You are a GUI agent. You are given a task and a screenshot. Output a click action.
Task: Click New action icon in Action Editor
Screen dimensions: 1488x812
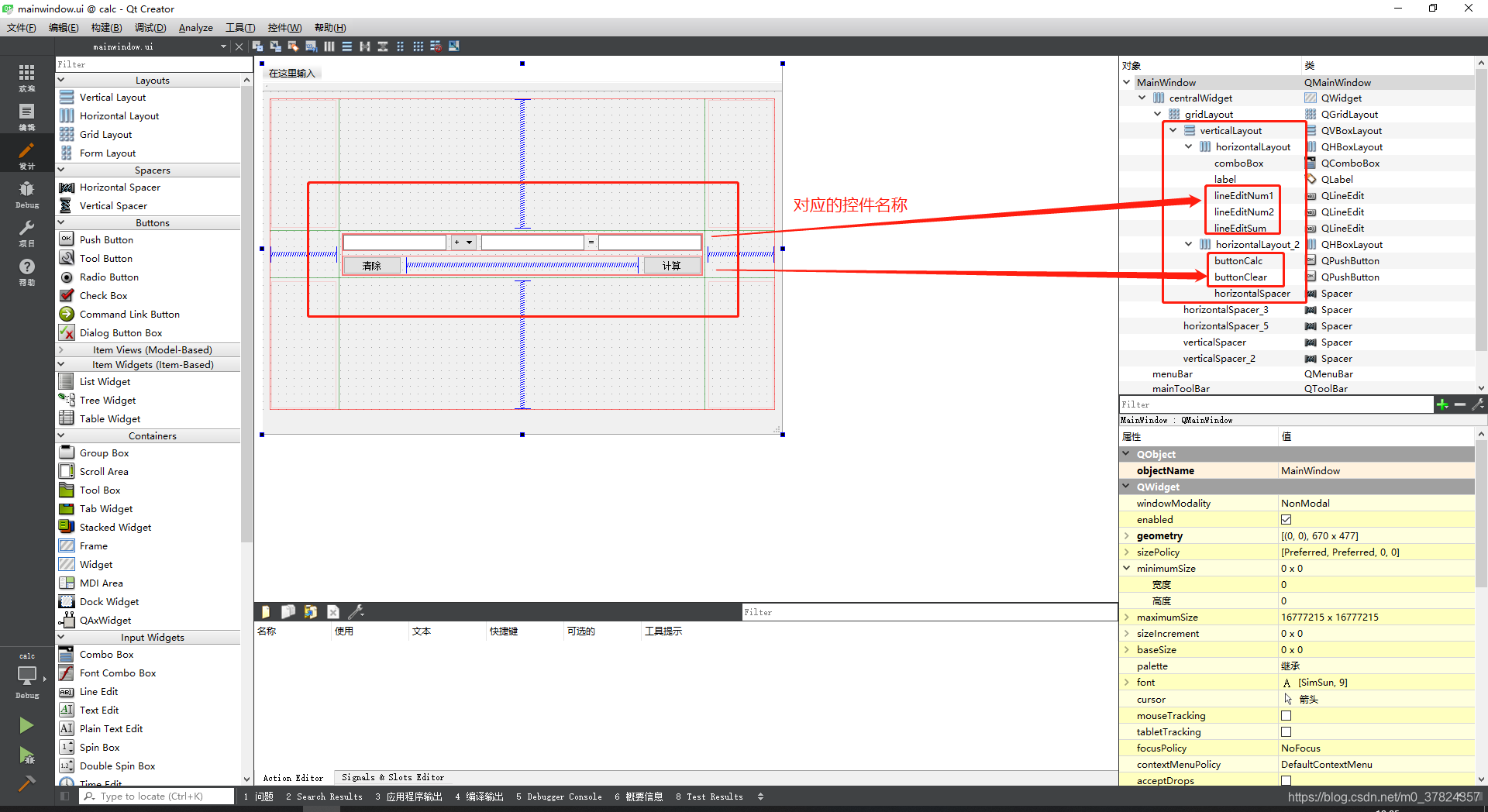266,612
